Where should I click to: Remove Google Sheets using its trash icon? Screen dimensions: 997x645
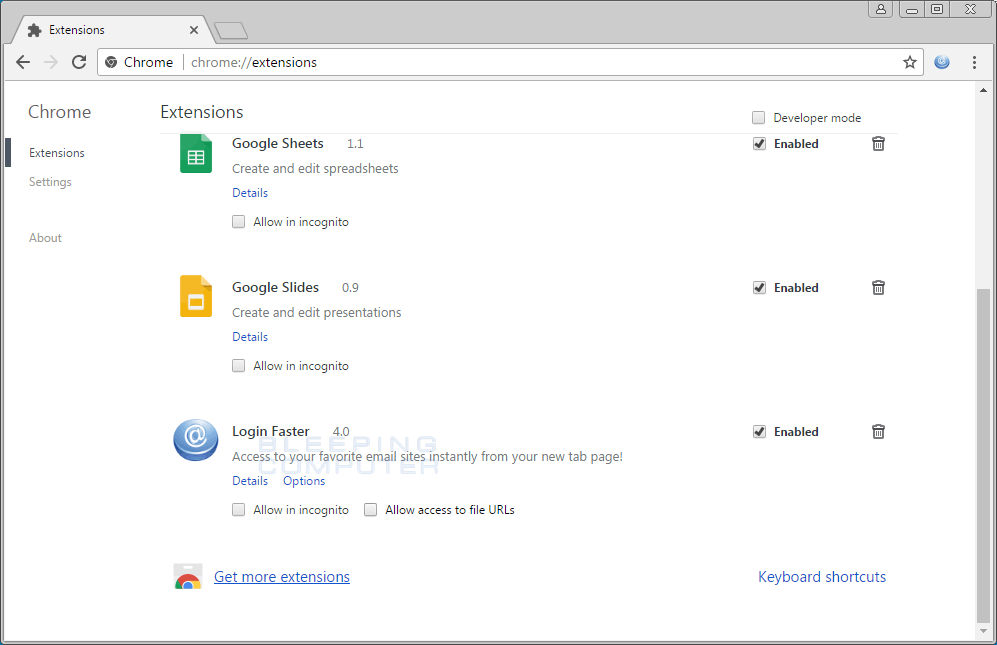click(x=878, y=143)
